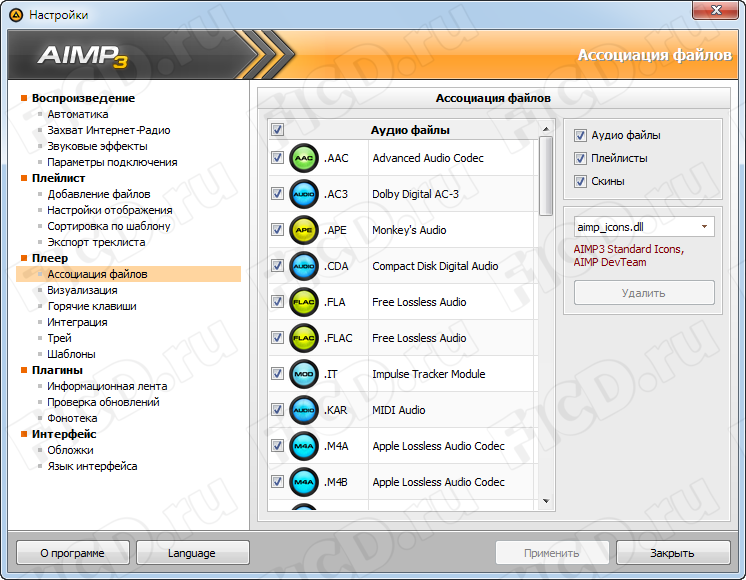746x580 pixels.
Task: Click the file list scrollbar thumb
Action: coord(546,176)
